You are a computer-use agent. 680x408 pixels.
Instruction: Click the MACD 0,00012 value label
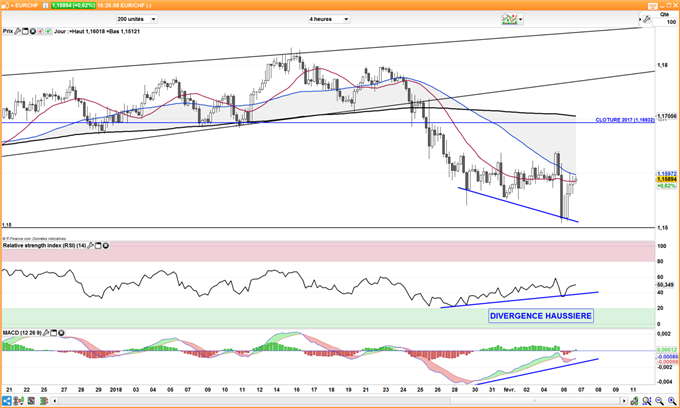tap(667, 349)
